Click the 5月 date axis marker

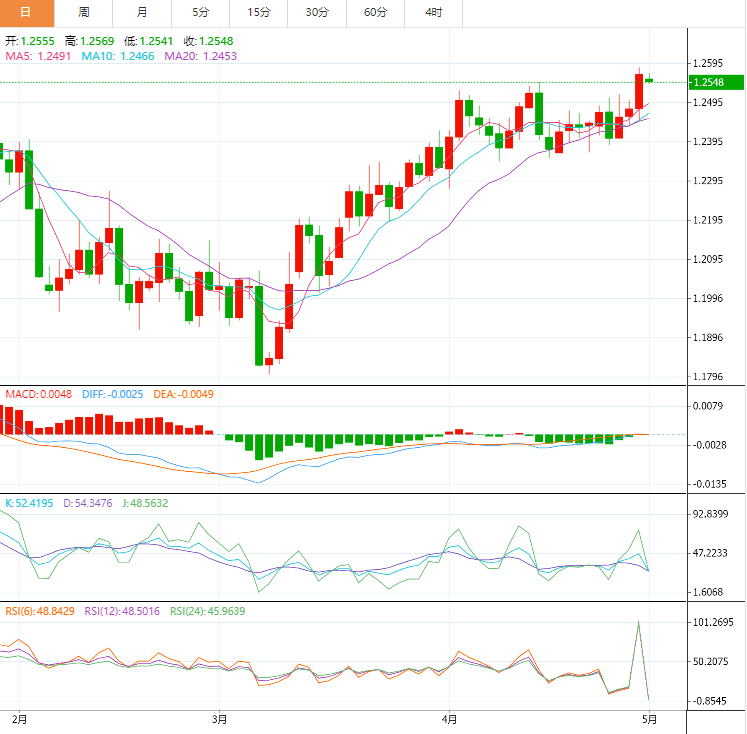tap(649, 719)
